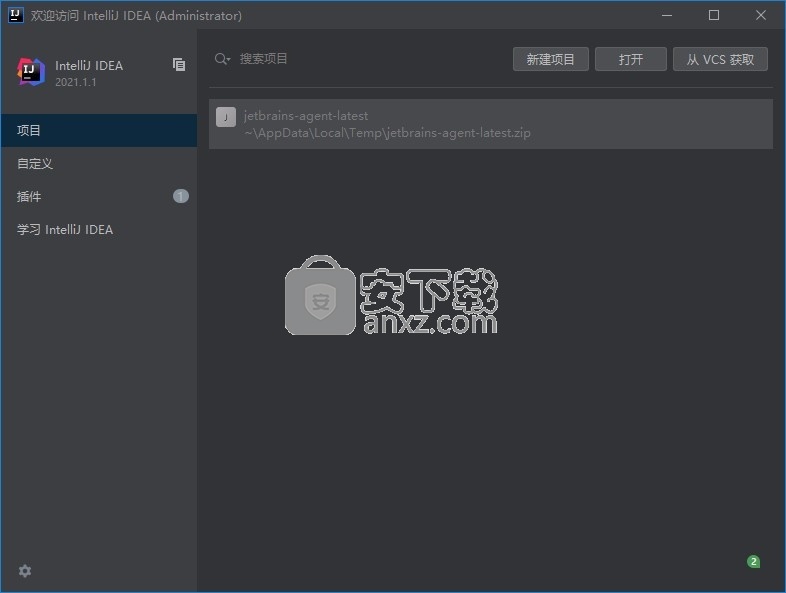Click the search magnifier icon dropdown
The image size is (786, 593).
[x=222, y=59]
